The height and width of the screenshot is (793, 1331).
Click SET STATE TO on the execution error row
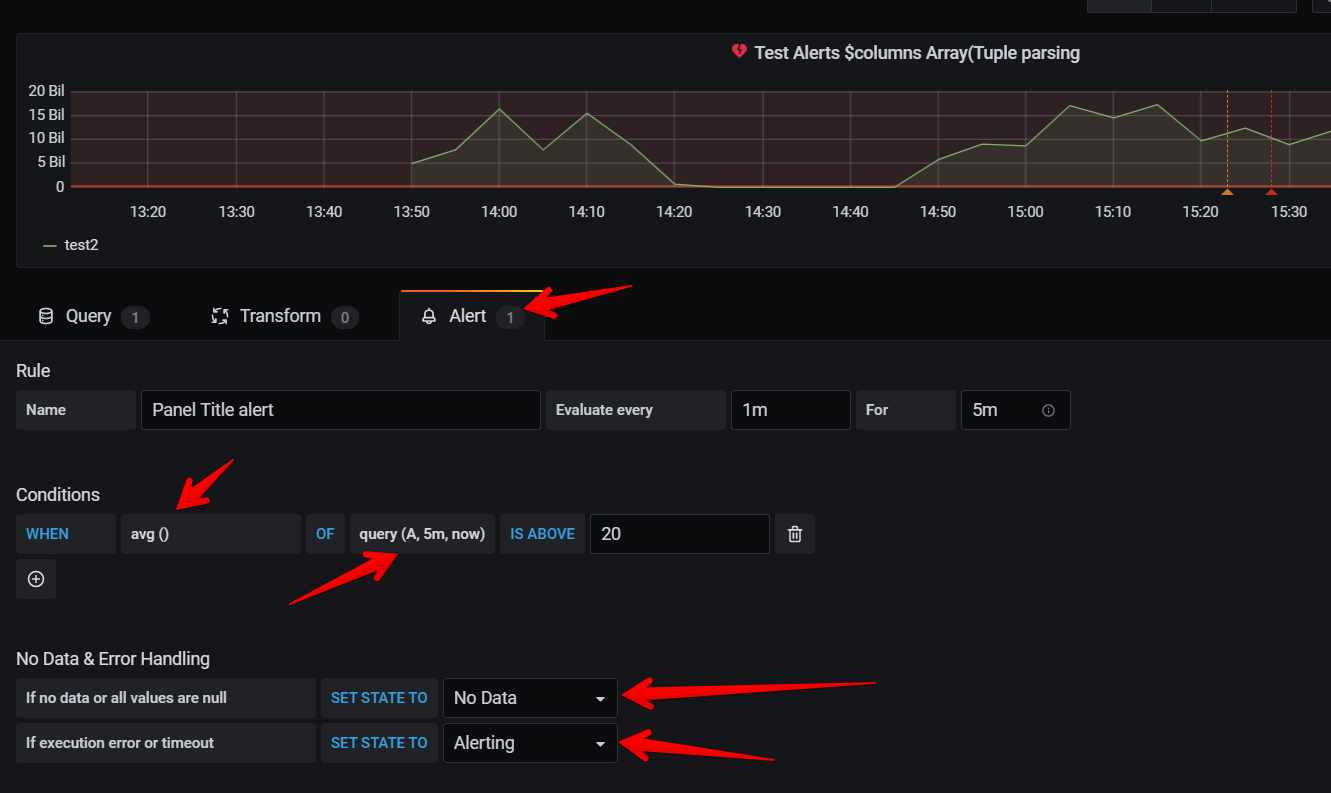tap(379, 743)
